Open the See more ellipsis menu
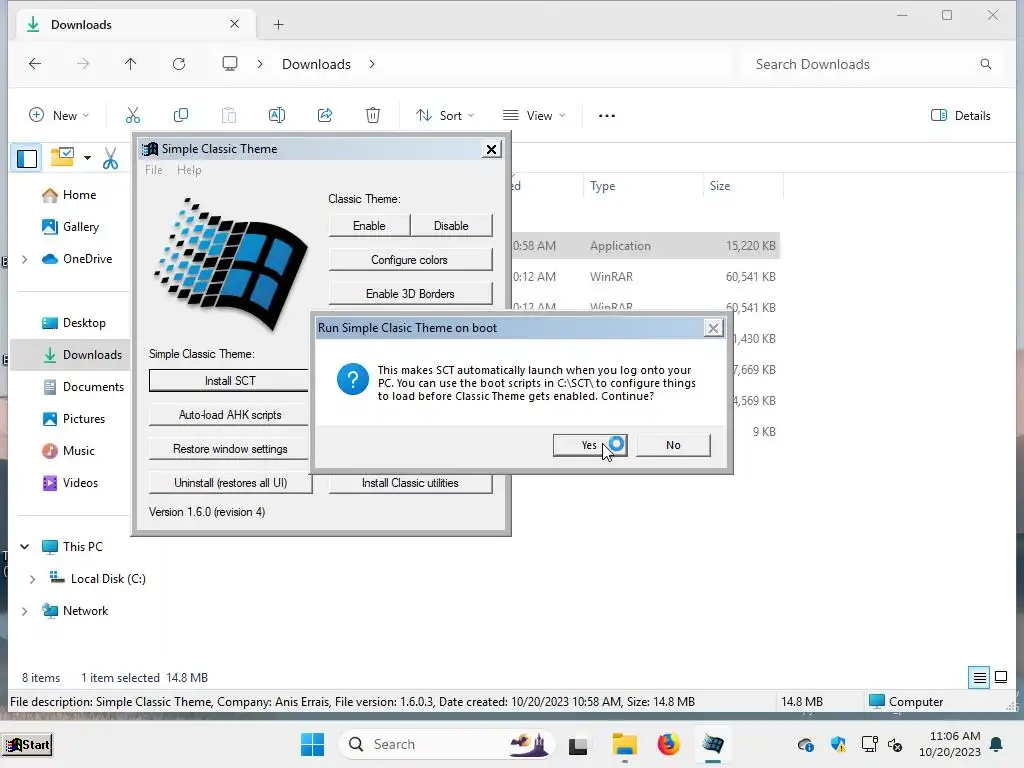The image size is (1024, 768). [607, 116]
